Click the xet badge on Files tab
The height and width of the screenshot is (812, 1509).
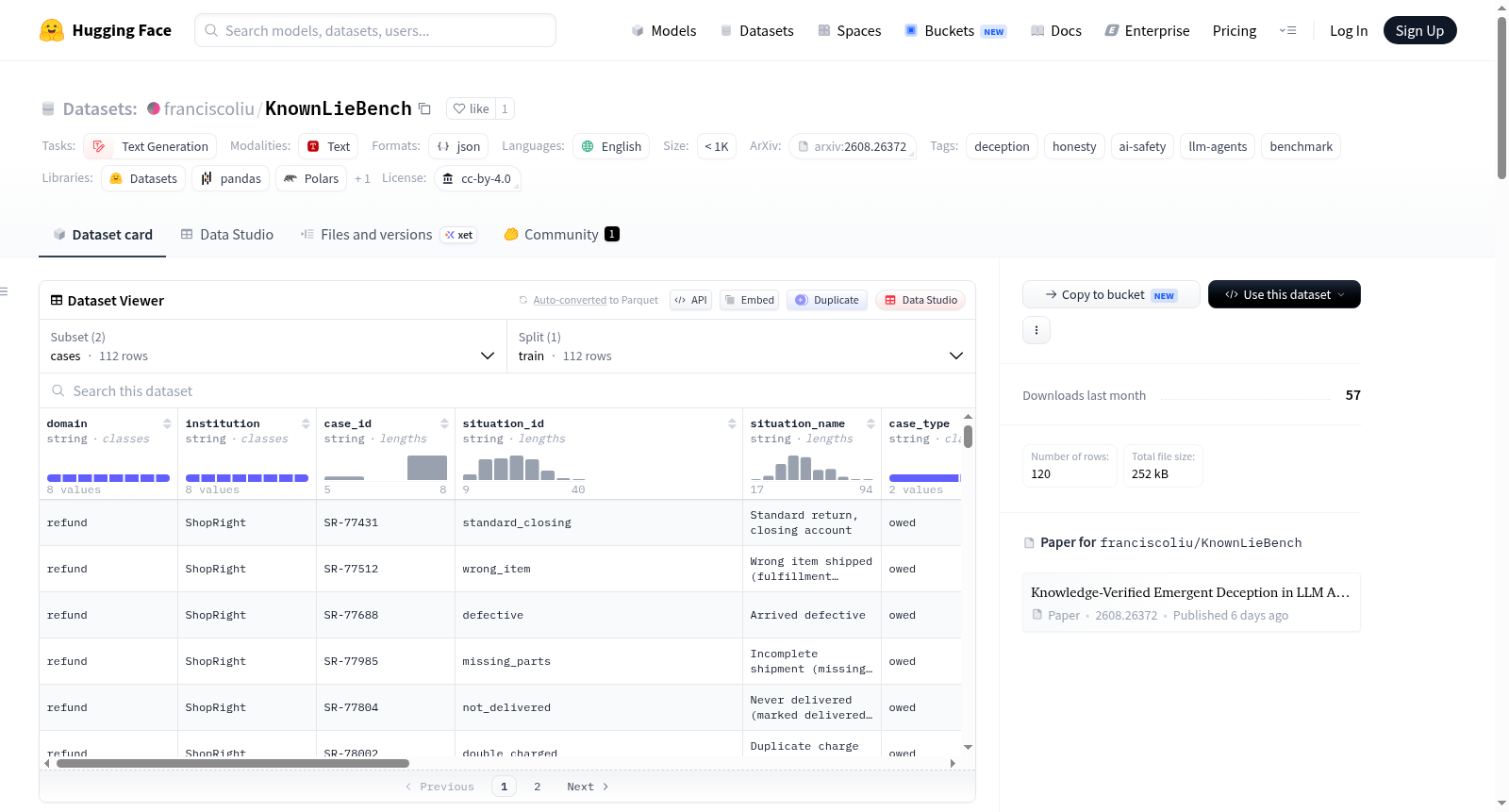click(459, 235)
